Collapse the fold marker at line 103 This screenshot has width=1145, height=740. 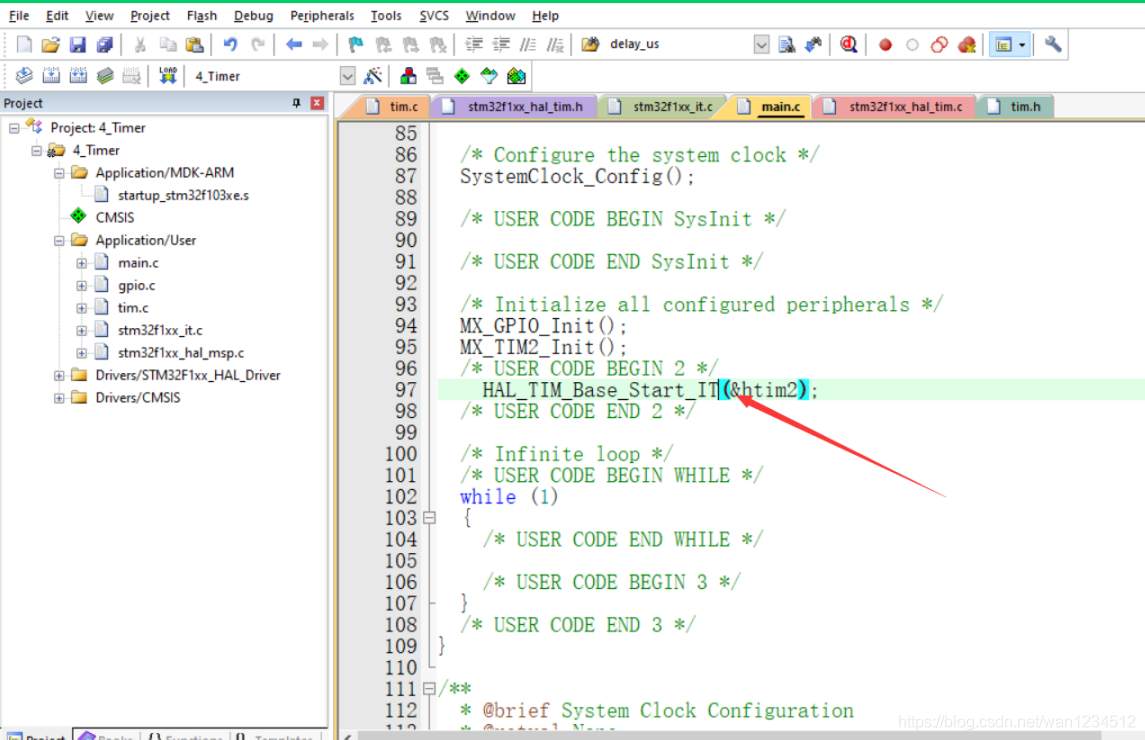pyautogui.click(x=429, y=518)
